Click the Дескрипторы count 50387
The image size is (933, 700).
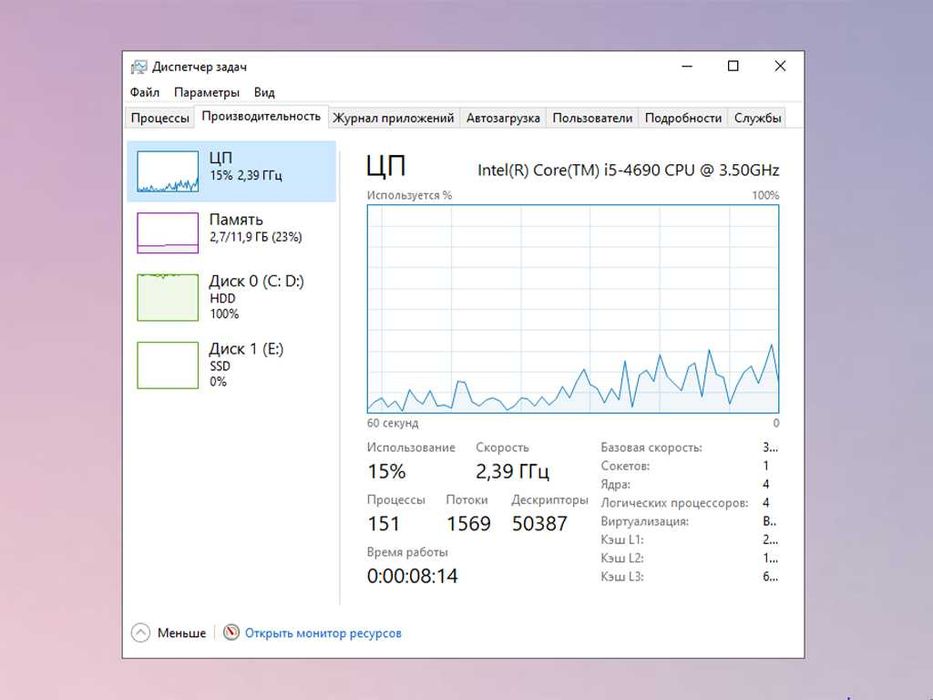[540, 524]
